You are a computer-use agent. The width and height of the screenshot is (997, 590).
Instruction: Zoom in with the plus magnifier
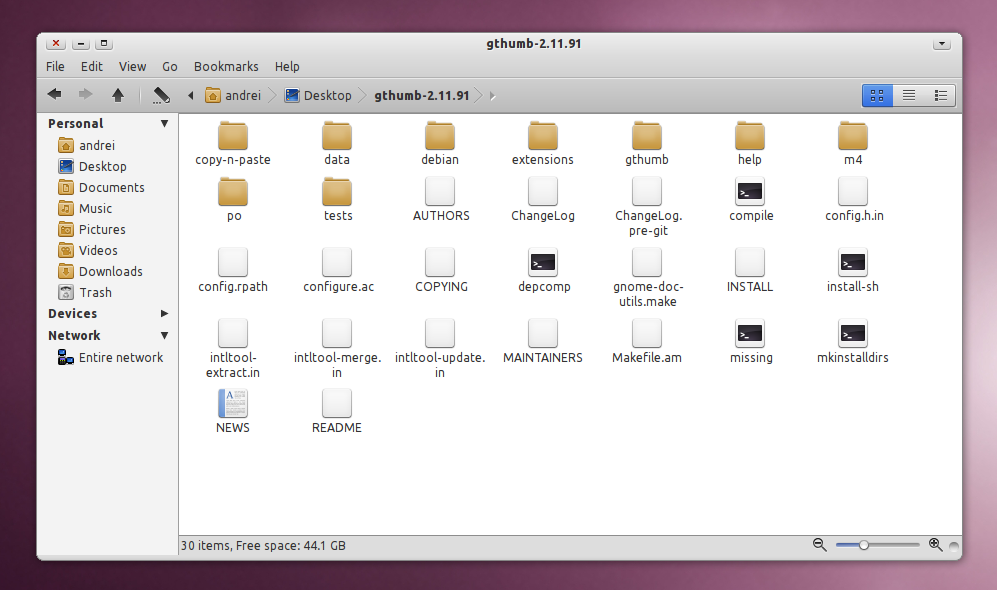pos(935,545)
